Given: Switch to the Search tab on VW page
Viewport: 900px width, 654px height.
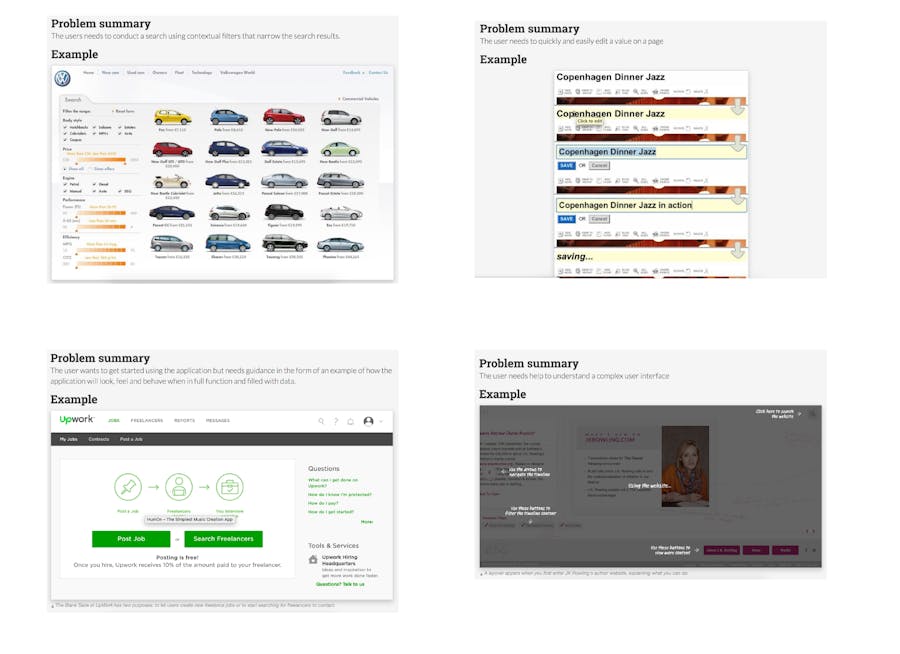Looking at the screenshot, I should (x=73, y=99).
